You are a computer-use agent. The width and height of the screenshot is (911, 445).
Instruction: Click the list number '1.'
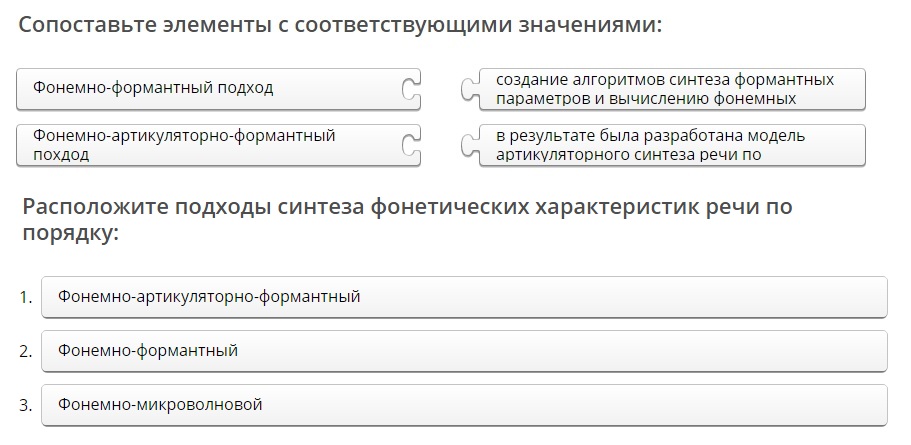click(26, 297)
